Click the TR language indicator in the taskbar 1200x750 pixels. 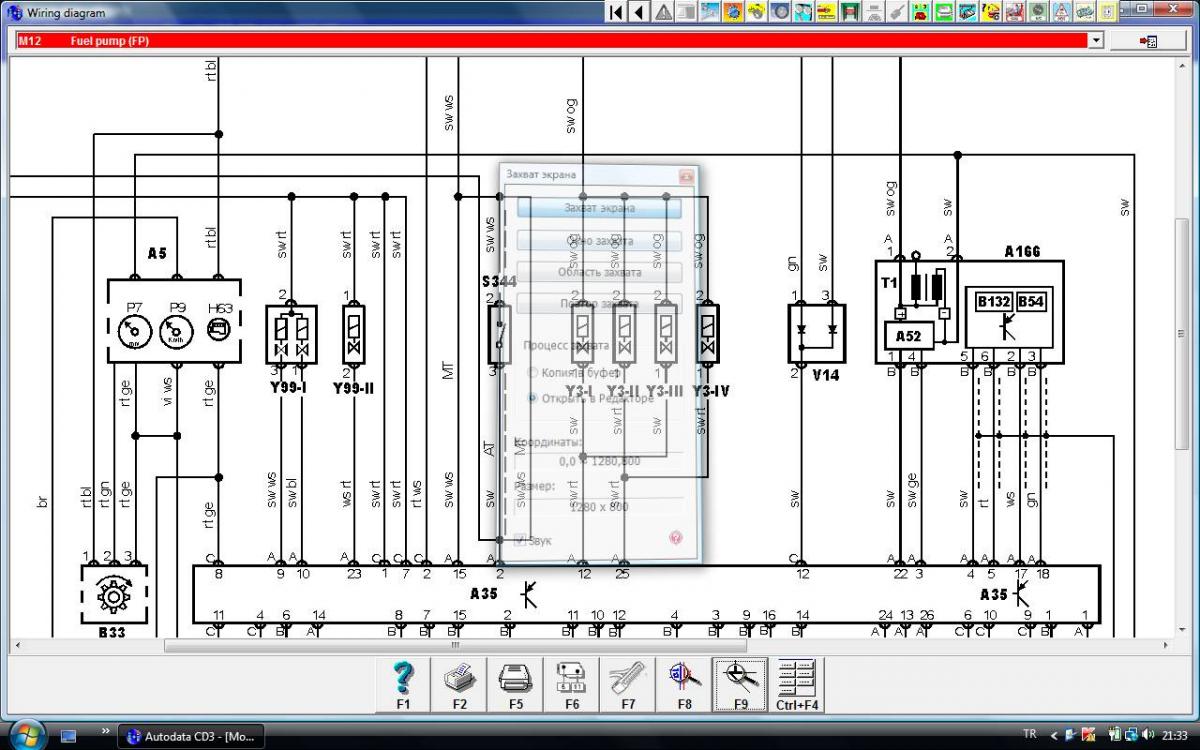[x=1030, y=734]
